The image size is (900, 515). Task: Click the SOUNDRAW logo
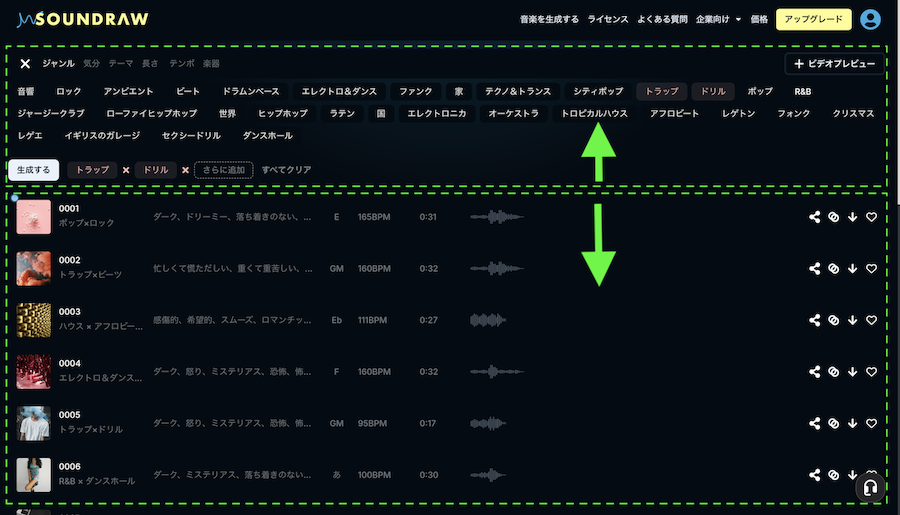pyautogui.click(x=83, y=19)
